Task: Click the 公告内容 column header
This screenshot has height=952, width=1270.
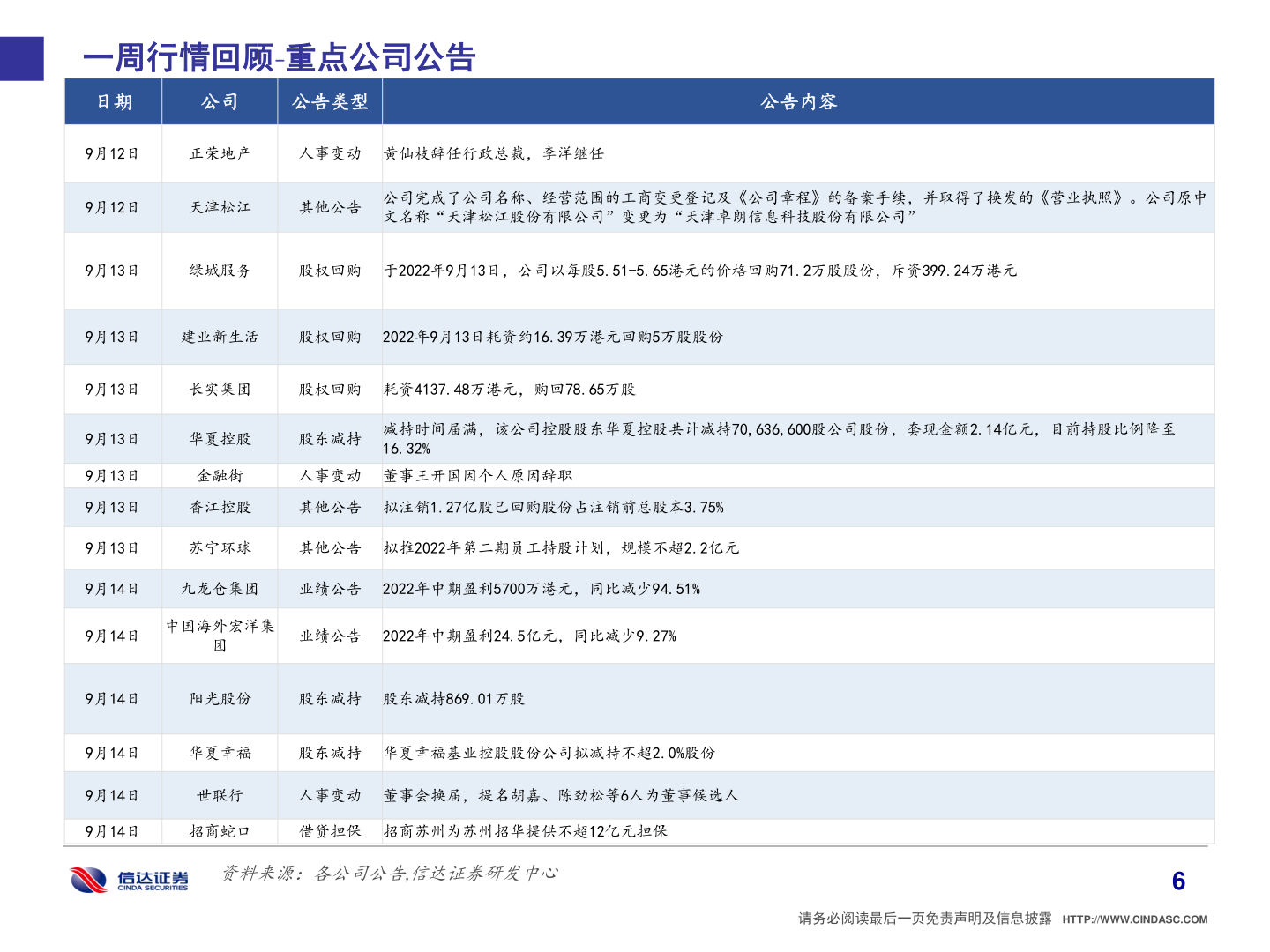Action: point(798,102)
